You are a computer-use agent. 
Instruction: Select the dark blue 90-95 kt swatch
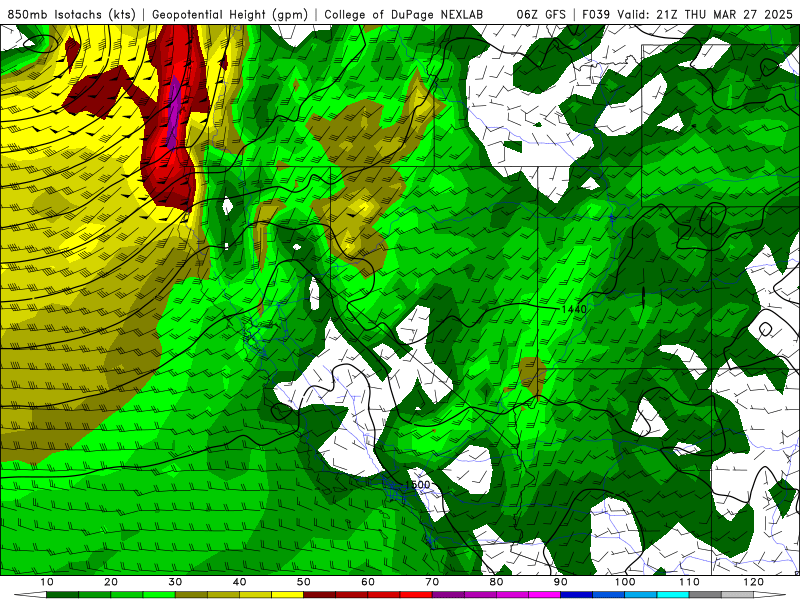[x=577, y=595]
